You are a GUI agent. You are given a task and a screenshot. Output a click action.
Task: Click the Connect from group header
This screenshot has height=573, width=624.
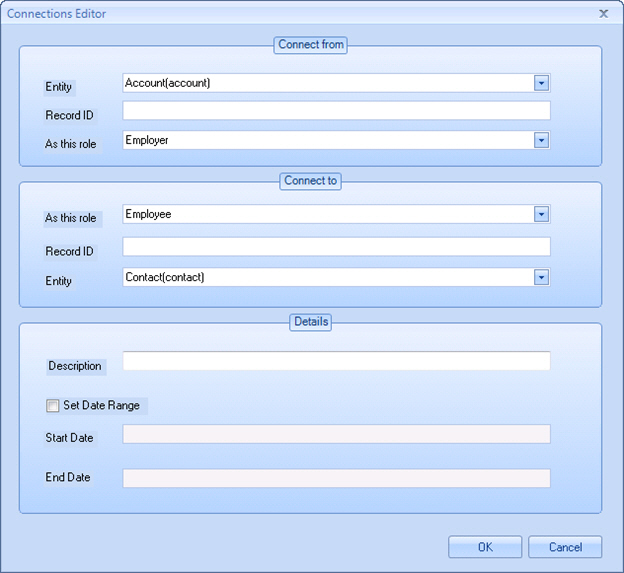(x=310, y=45)
